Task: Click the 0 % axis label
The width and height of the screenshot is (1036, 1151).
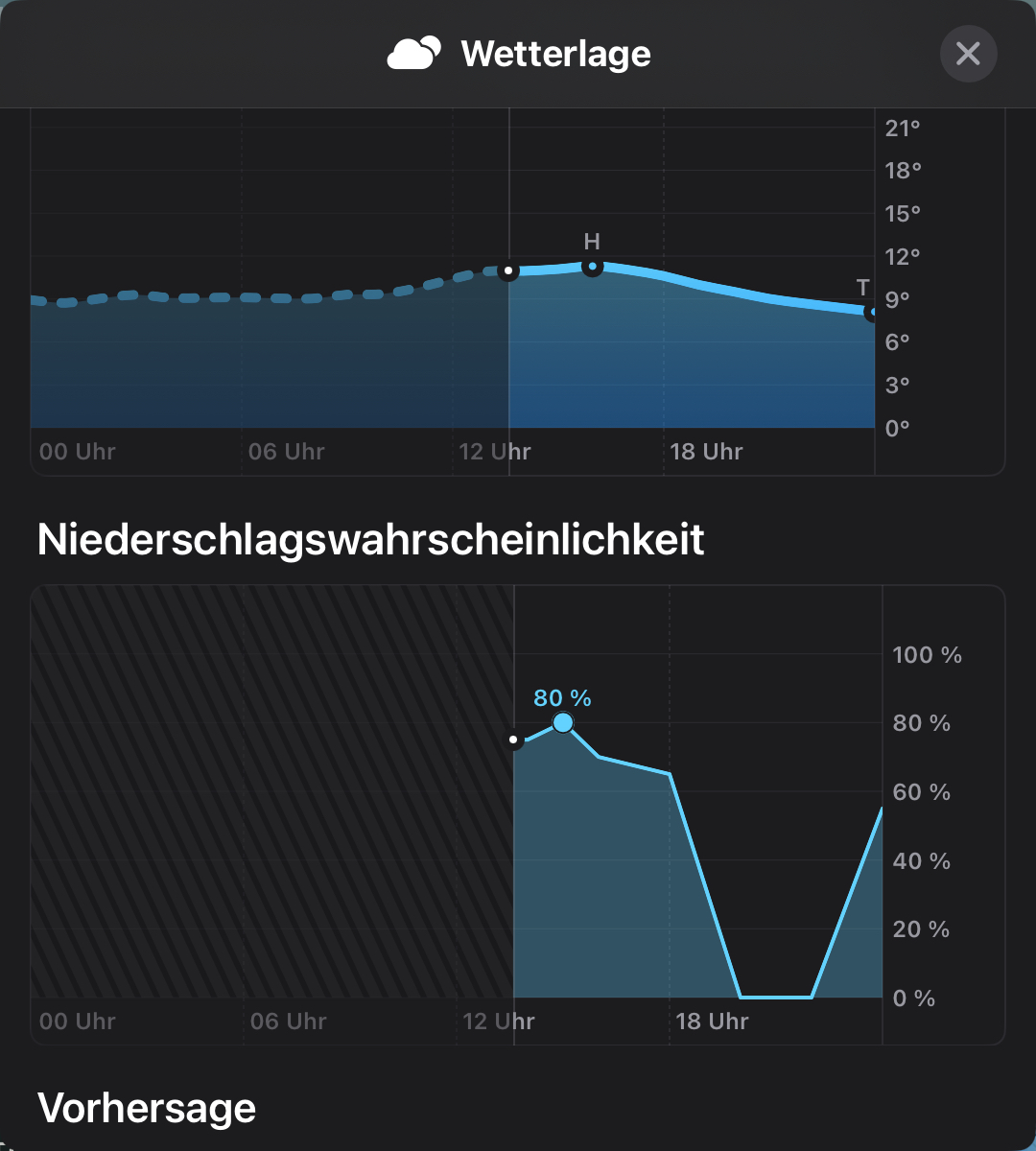Action: (x=913, y=998)
